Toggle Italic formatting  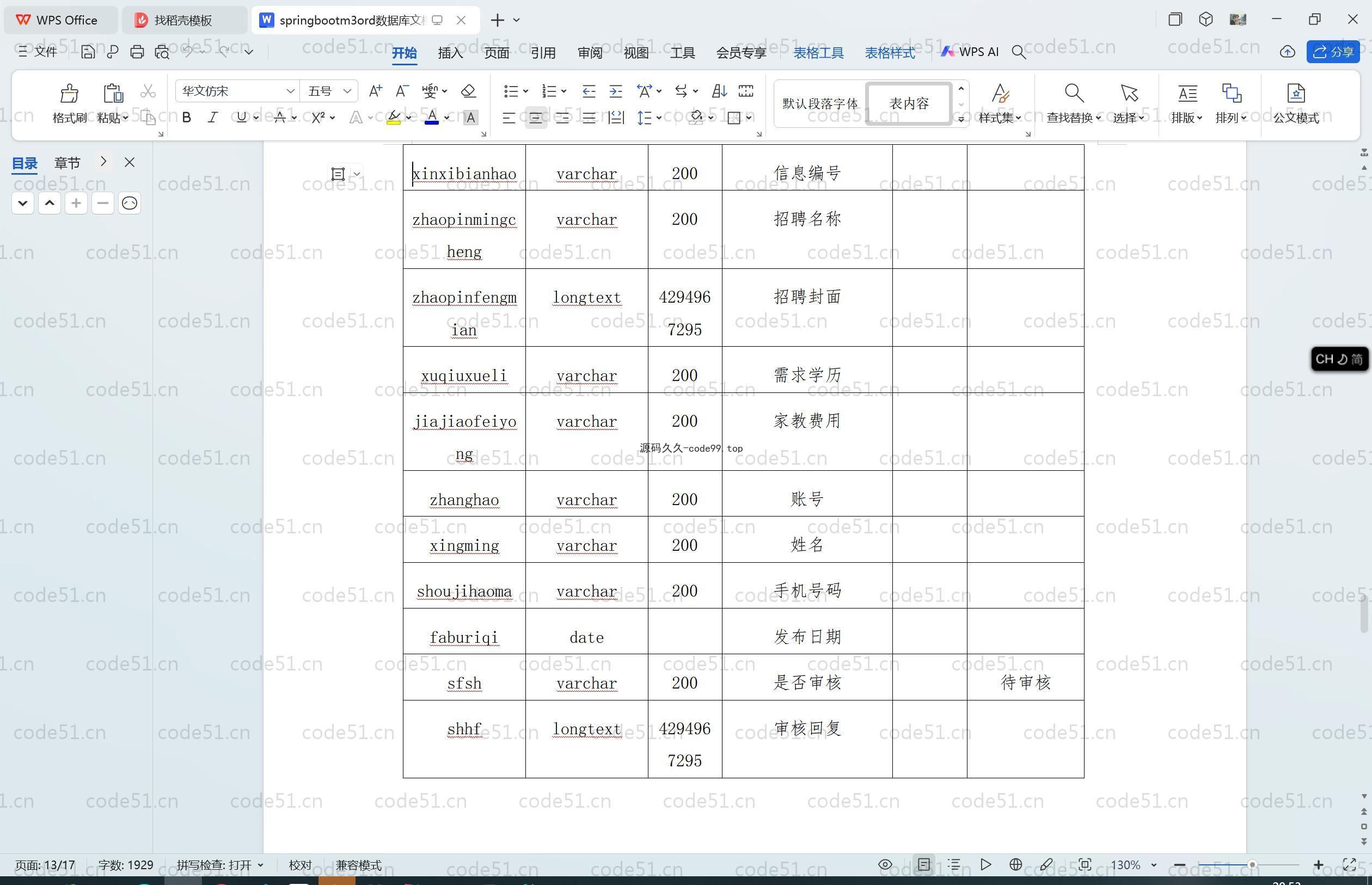point(213,118)
